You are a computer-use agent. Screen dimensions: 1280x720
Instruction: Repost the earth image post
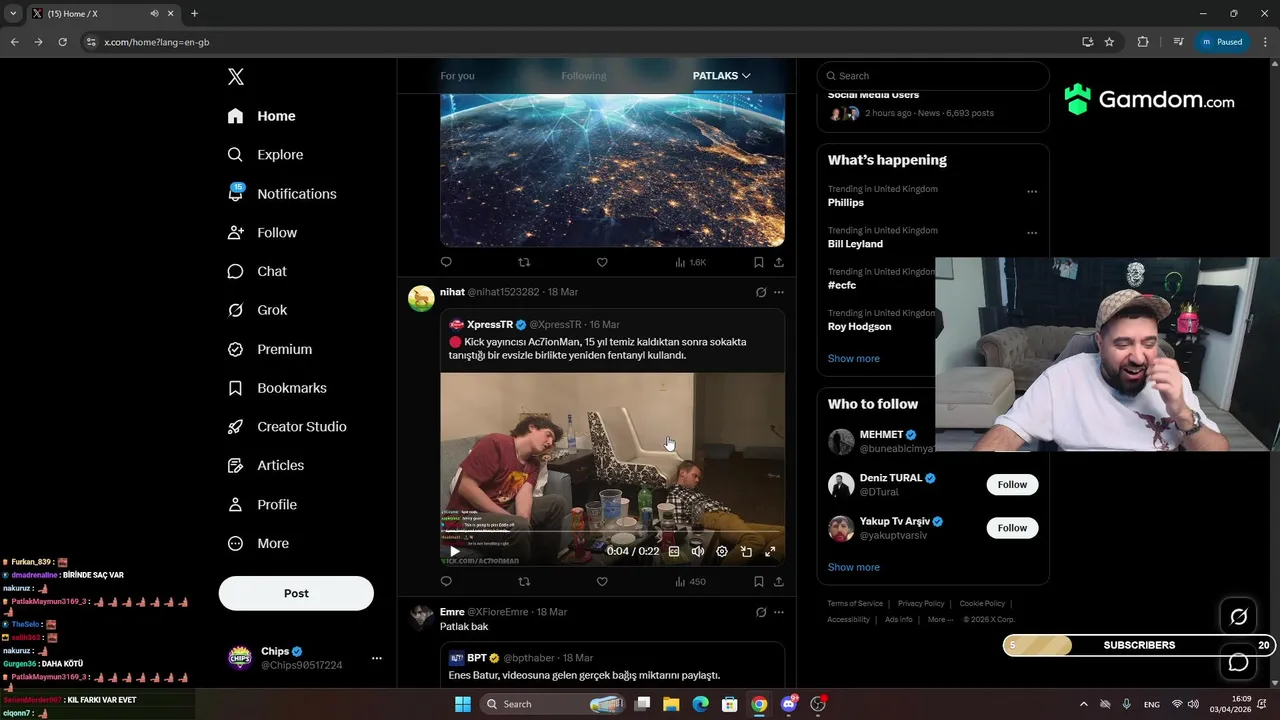(x=524, y=262)
